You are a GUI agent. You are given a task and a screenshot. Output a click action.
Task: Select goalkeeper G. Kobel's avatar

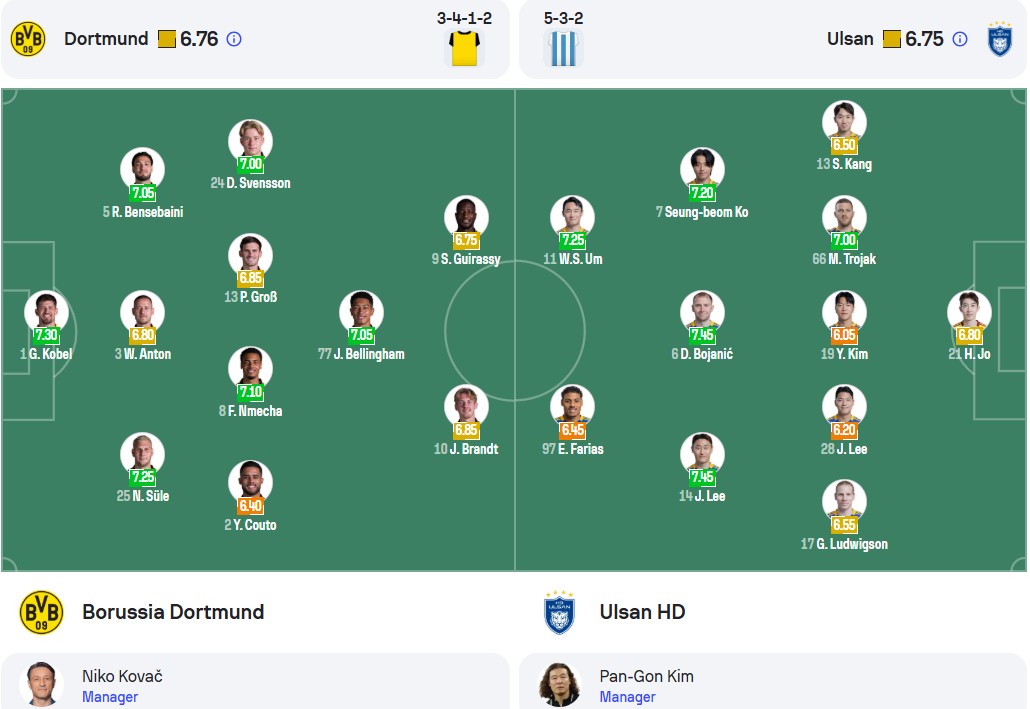(x=47, y=311)
